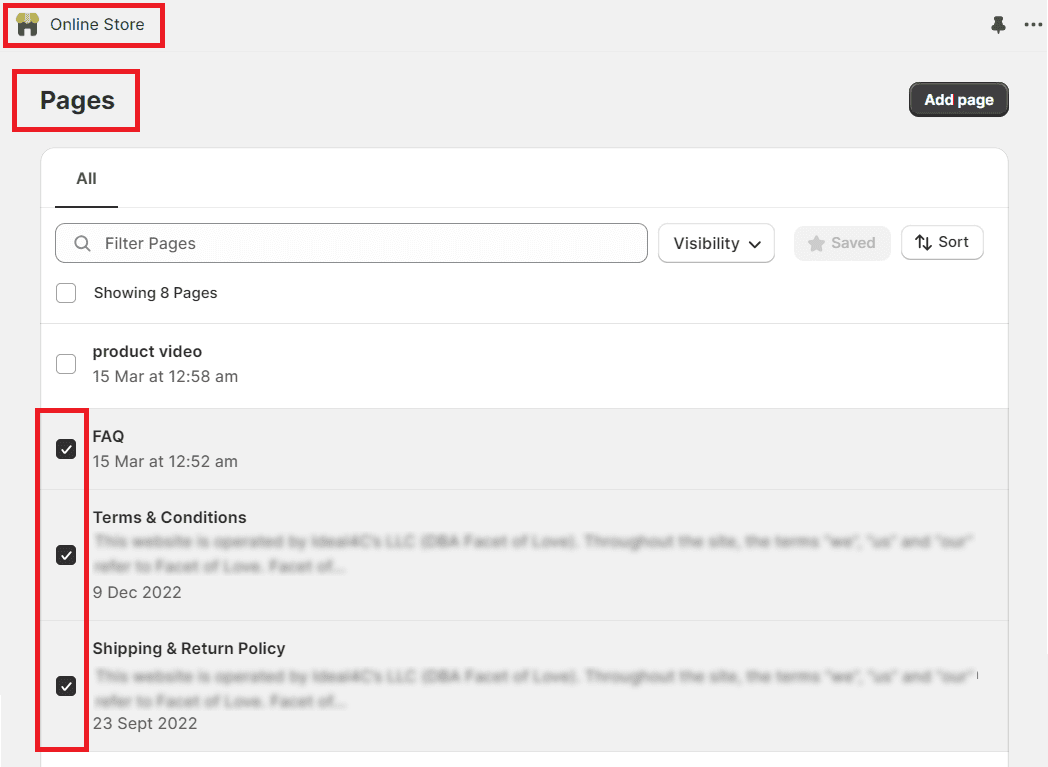Viewport: 1048px width, 767px height.
Task: Click the star on the Saved button
Action: [819, 243]
